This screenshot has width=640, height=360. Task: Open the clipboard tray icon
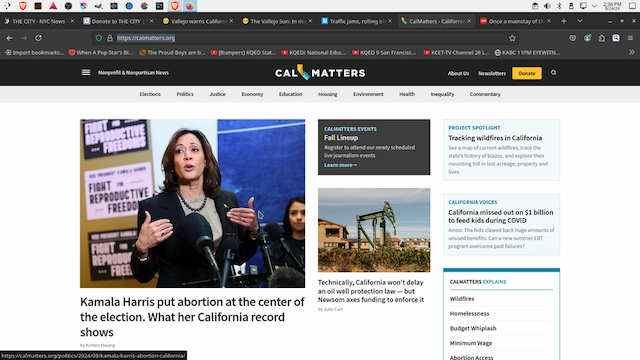click(535, 6)
